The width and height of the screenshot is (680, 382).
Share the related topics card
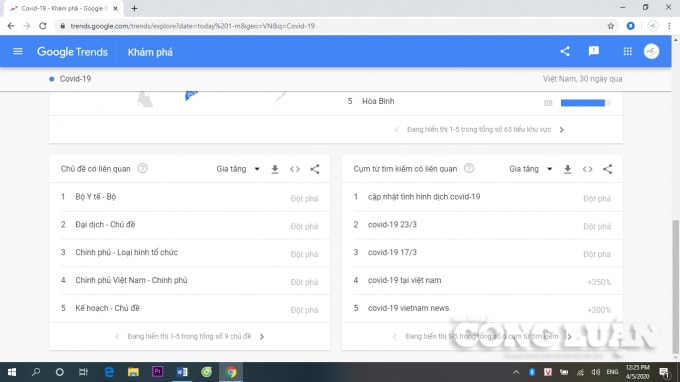click(315, 169)
